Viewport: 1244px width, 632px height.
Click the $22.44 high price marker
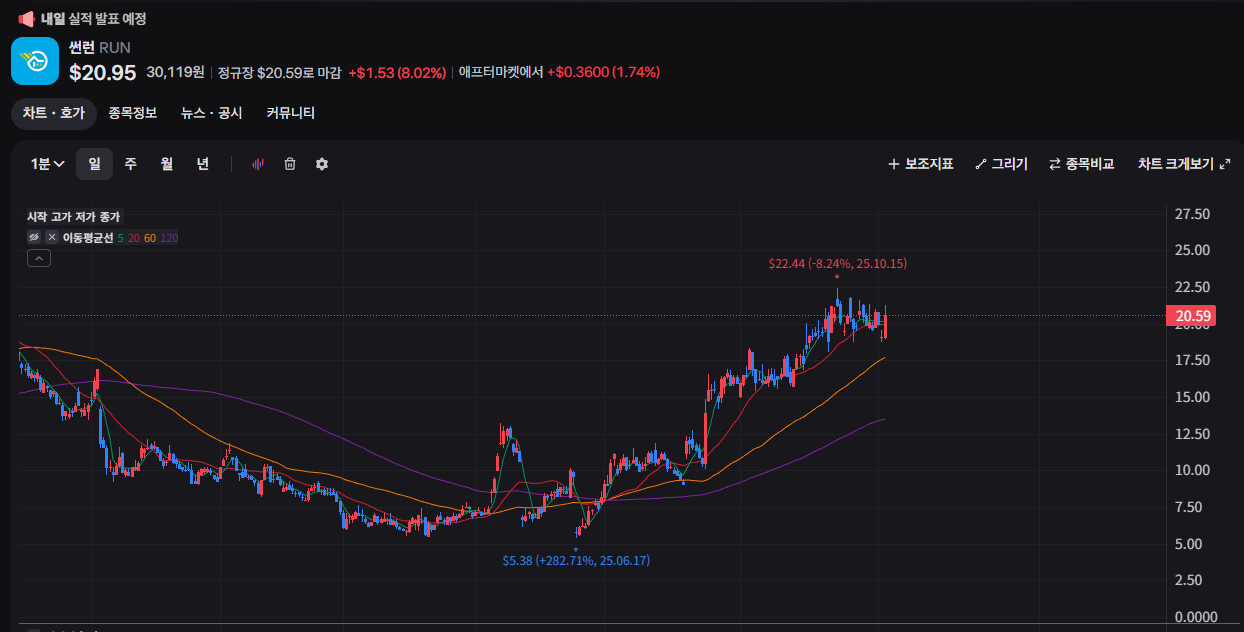[838, 264]
